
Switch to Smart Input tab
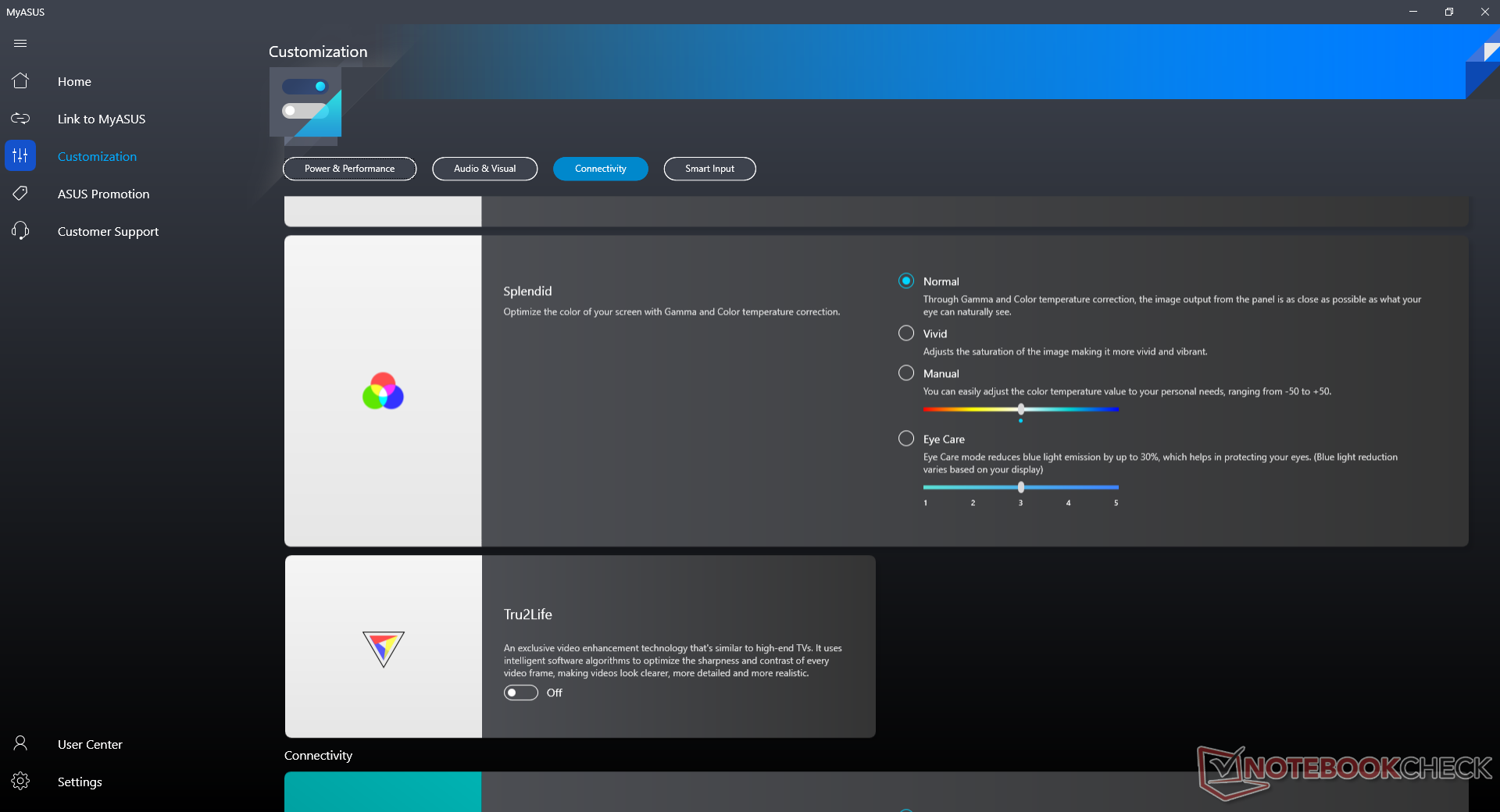pos(709,169)
